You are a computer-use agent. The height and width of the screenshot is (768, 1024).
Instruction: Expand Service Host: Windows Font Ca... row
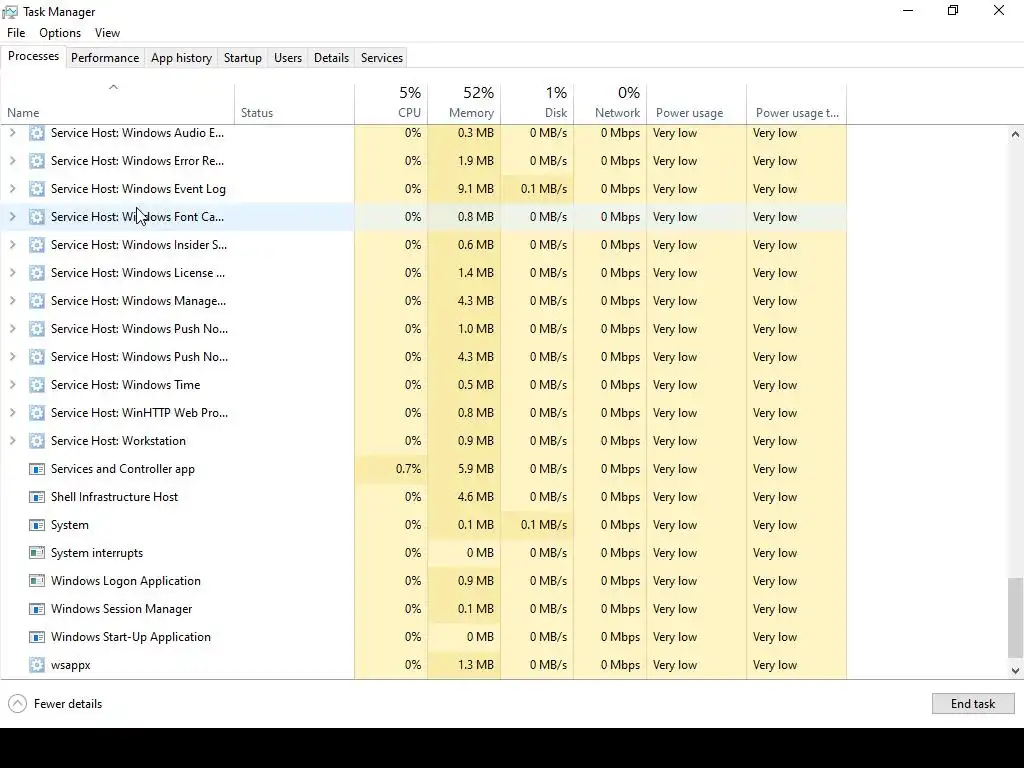(12, 217)
